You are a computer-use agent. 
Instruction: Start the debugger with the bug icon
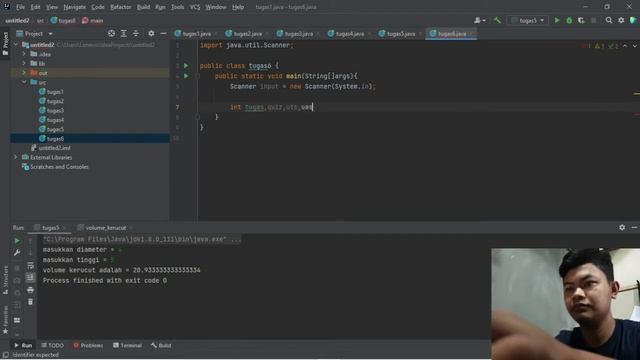[x=569, y=20]
